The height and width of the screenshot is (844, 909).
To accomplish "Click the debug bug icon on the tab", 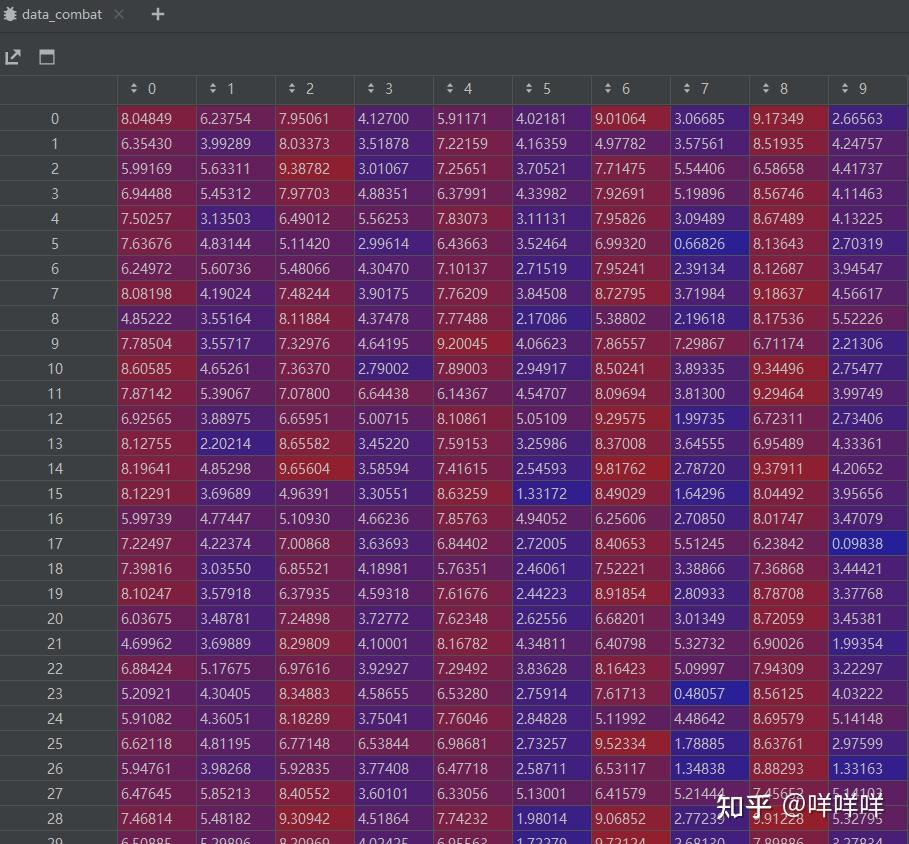I will coord(13,14).
